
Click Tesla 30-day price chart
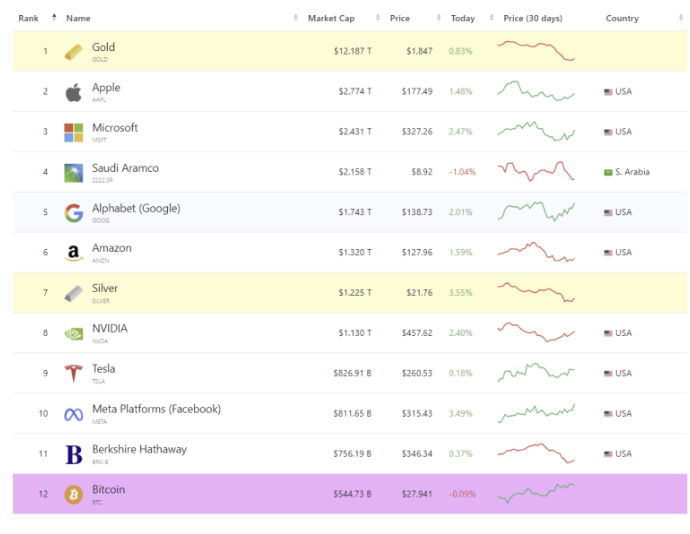coord(536,372)
